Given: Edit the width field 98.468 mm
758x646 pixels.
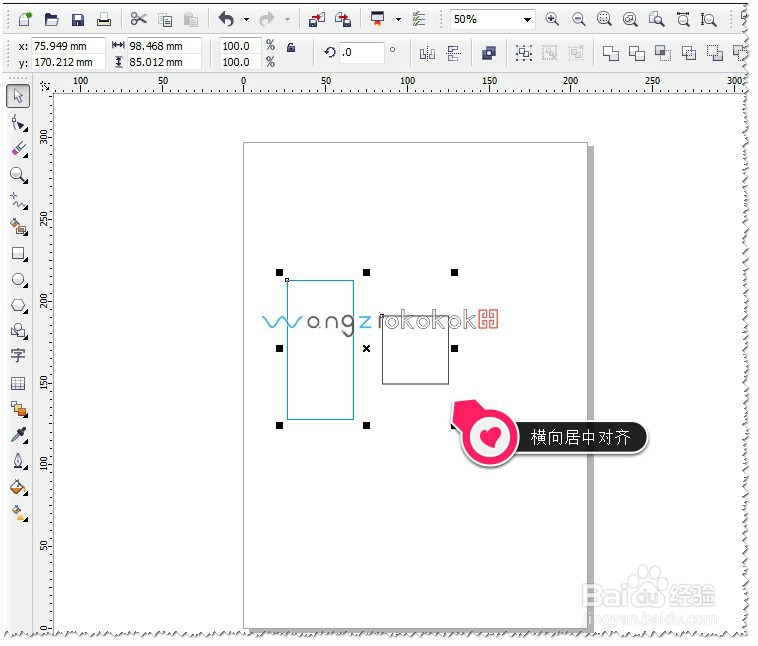Looking at the screenshot, I should (x=164, y=46).
